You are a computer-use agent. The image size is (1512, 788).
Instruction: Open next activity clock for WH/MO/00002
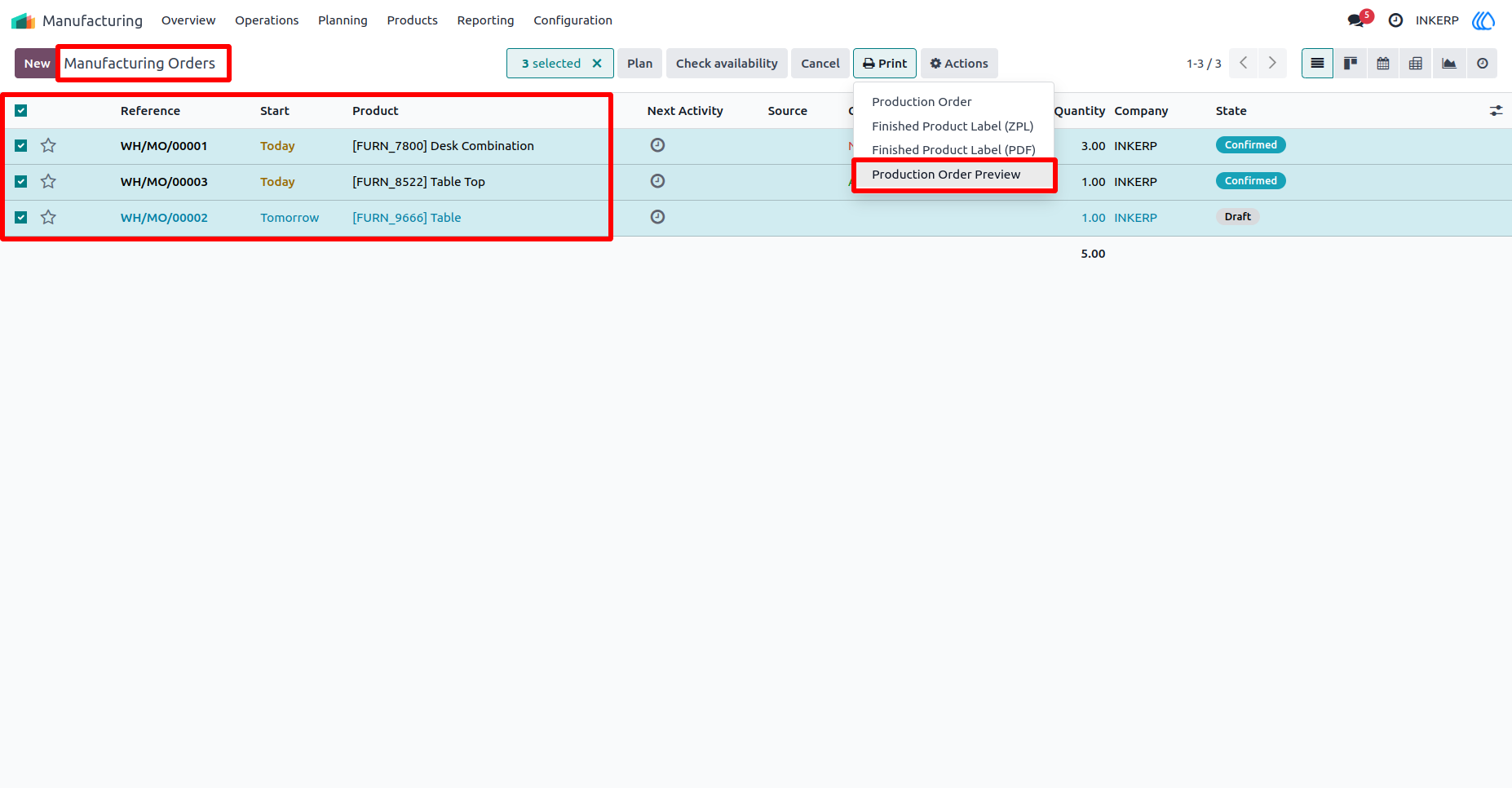coord(657,217)
